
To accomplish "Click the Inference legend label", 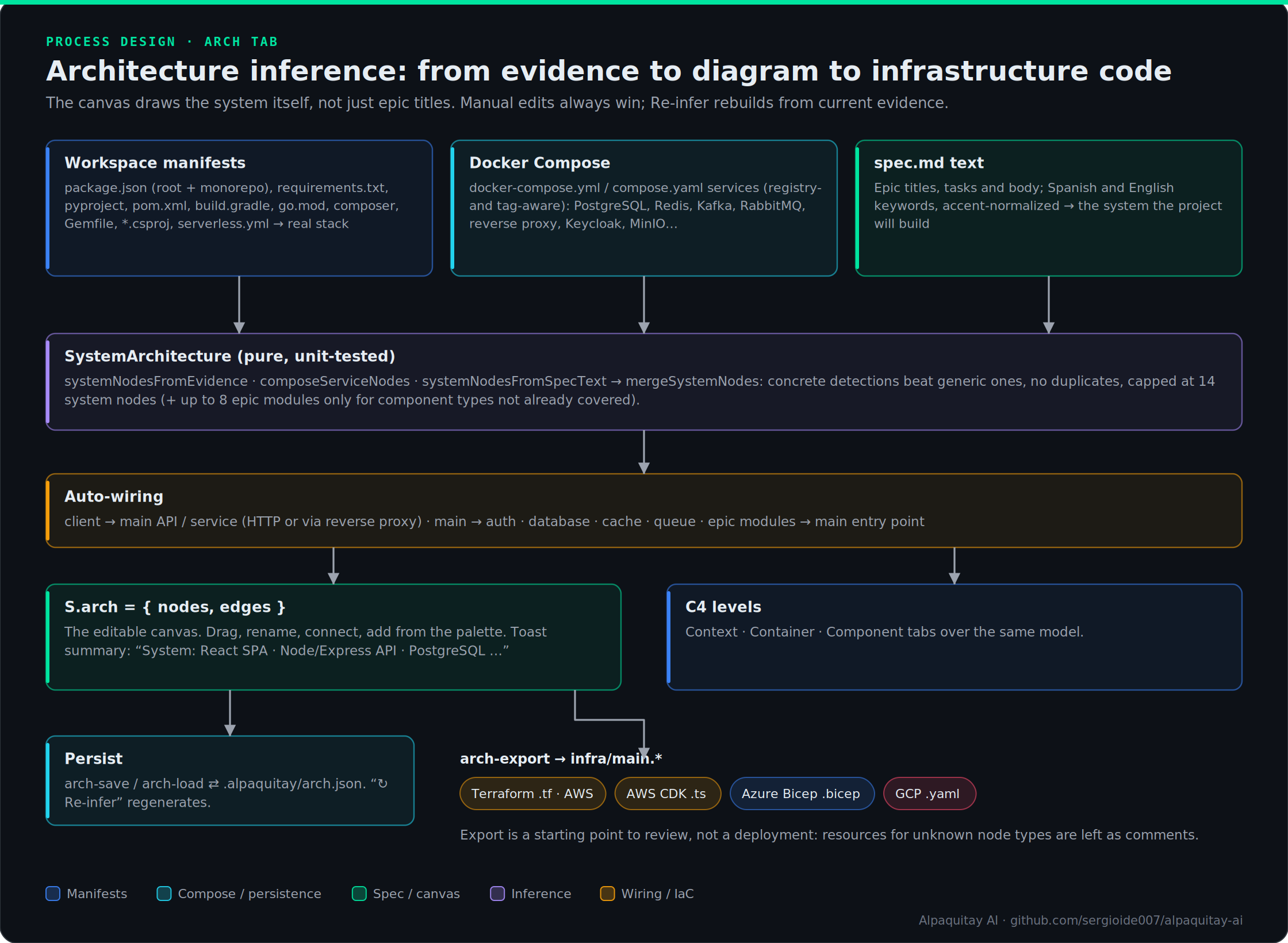I will point(541,894).
